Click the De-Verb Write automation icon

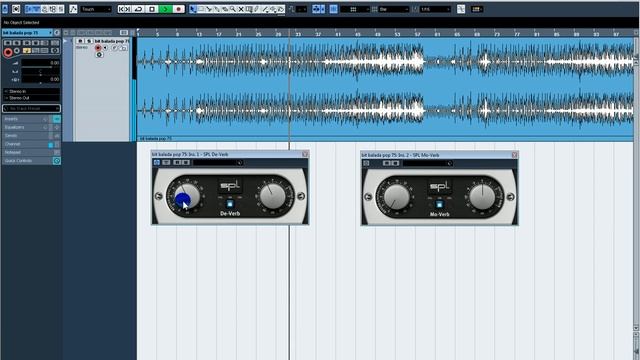(x=185, y=162)
